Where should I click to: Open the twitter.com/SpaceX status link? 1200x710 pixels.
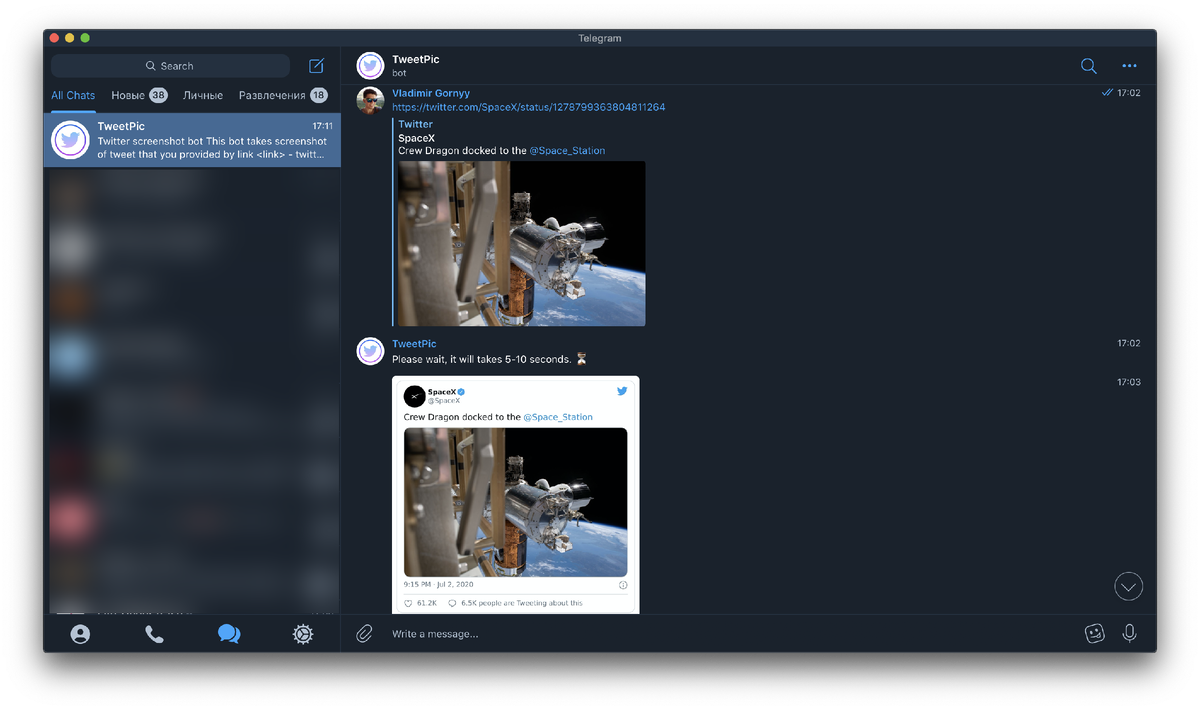pos(528,107)
